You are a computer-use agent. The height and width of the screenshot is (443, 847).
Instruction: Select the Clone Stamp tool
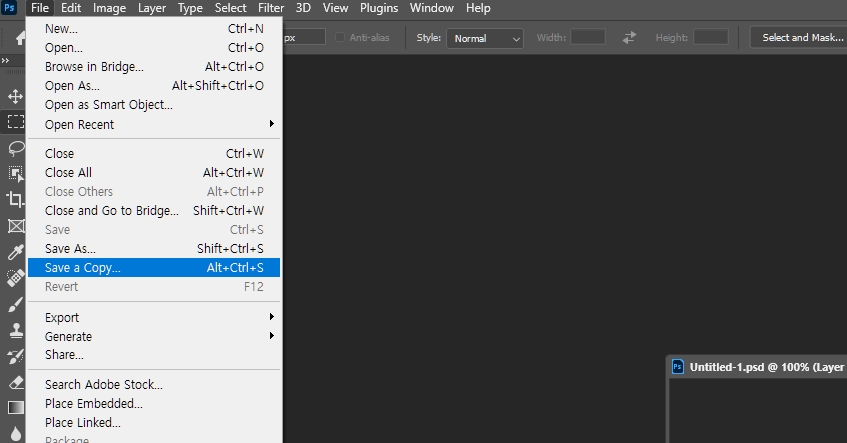coord(15,330)
